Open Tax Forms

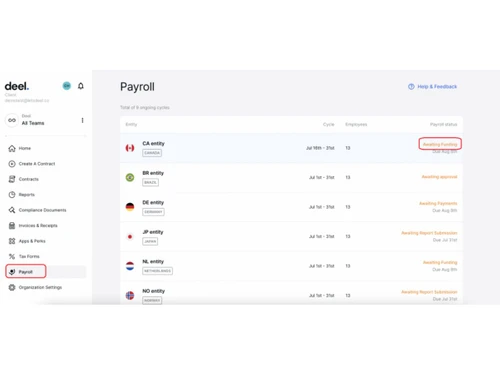[x=29, y=256]
